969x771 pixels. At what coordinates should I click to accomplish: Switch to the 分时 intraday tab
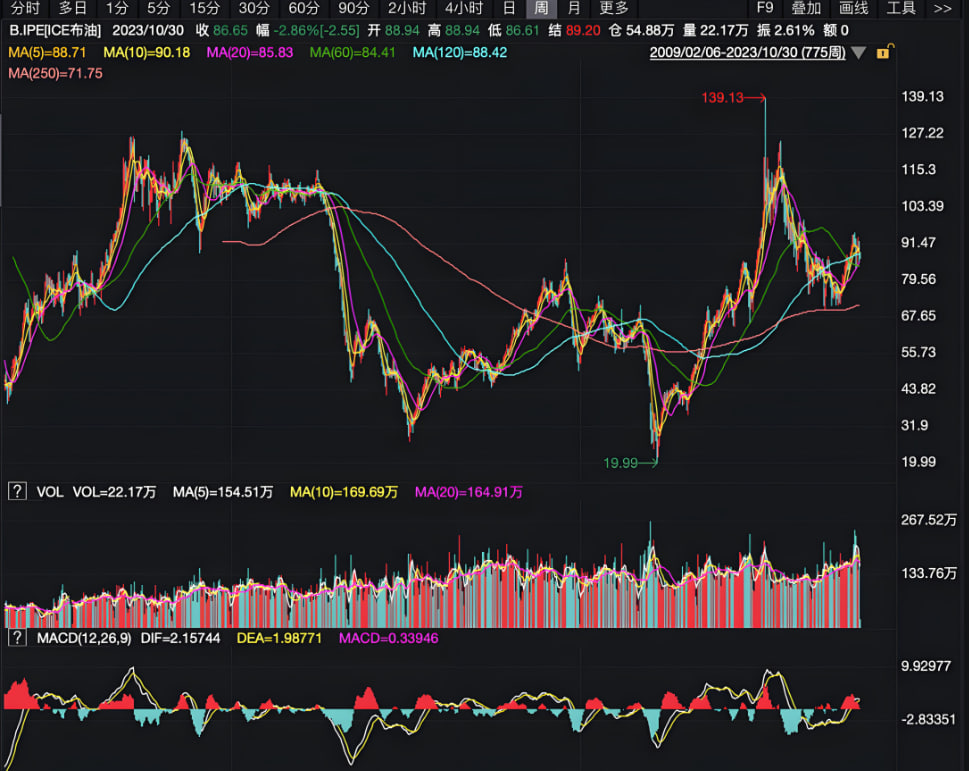(x=25, y=8)
